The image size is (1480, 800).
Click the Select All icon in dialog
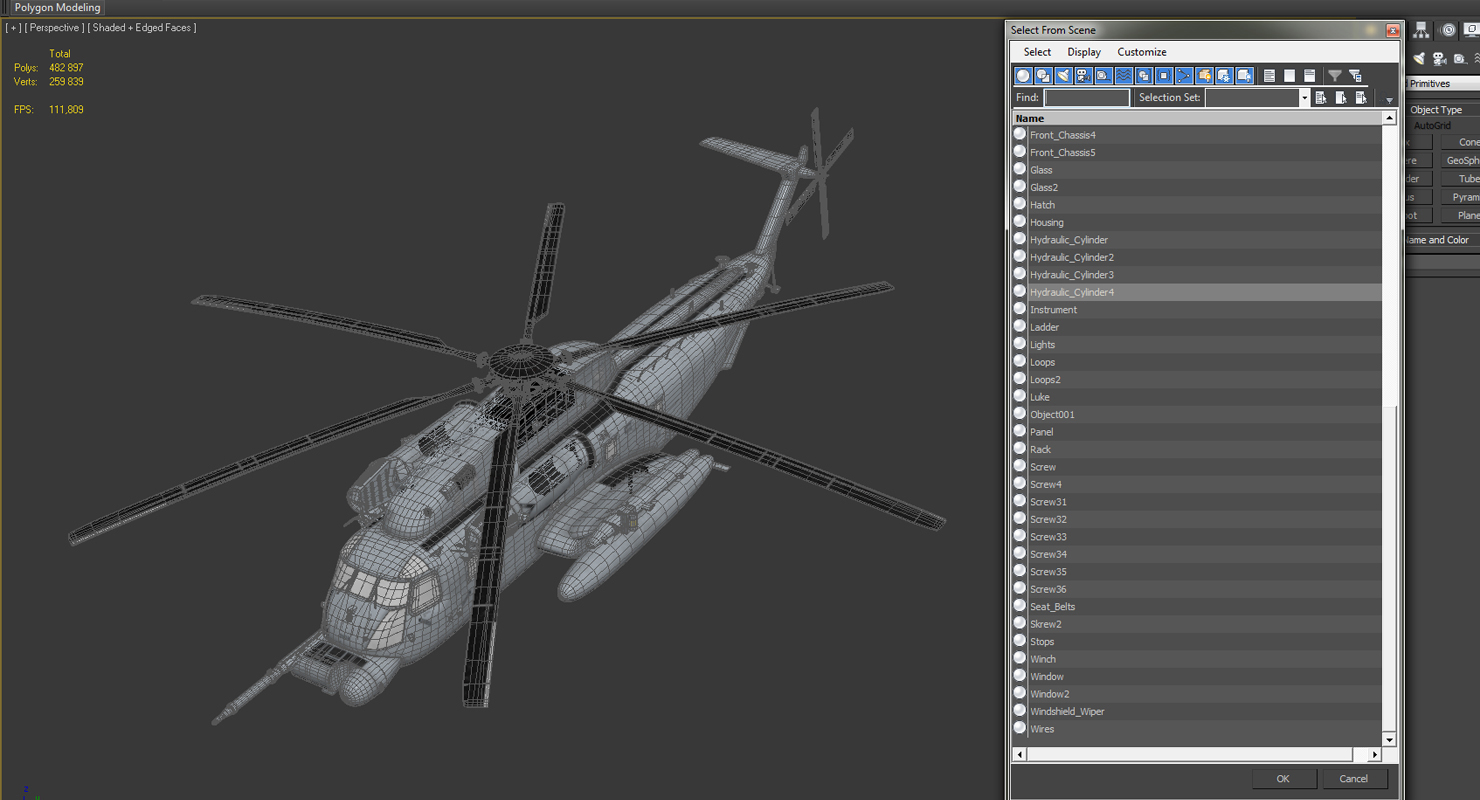(1269, 76)
